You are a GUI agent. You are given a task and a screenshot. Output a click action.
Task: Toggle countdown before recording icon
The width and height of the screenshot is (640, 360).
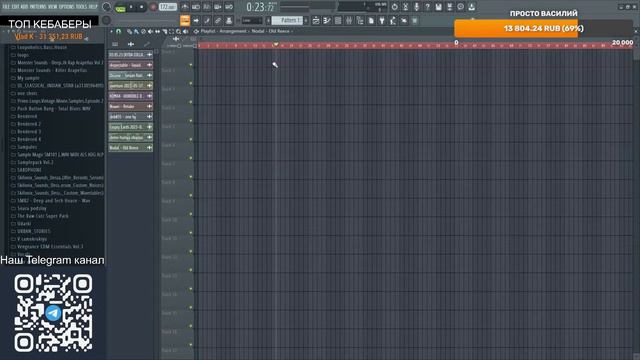click(x=207, y=7)
